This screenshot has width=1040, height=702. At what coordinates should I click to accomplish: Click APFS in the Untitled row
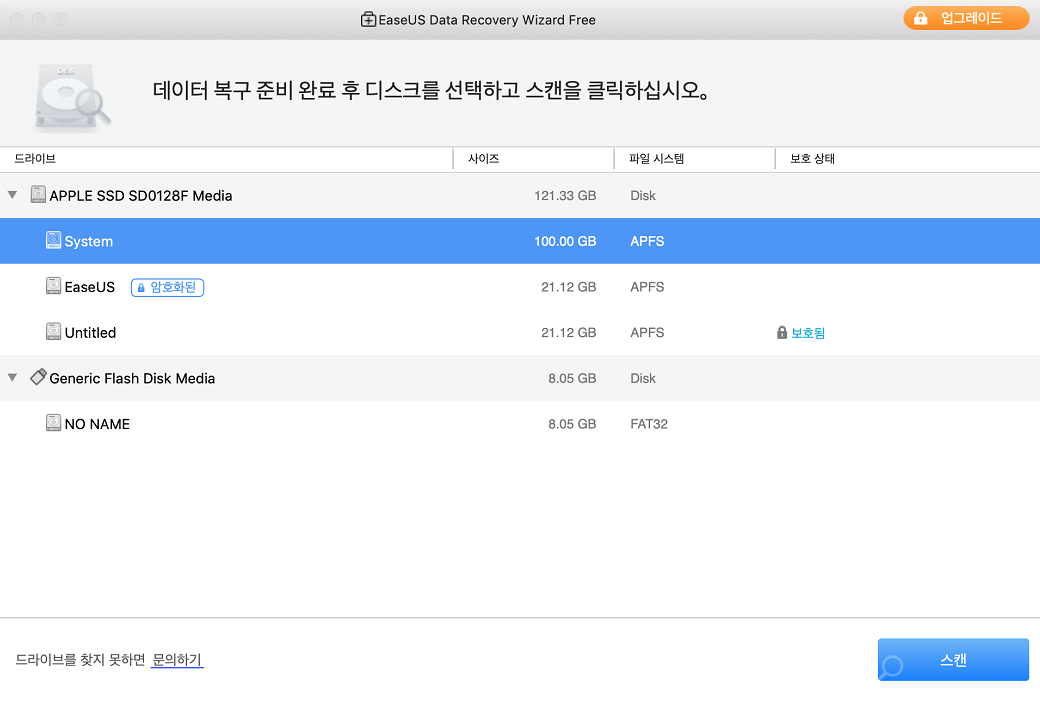[x=647, y=332]
